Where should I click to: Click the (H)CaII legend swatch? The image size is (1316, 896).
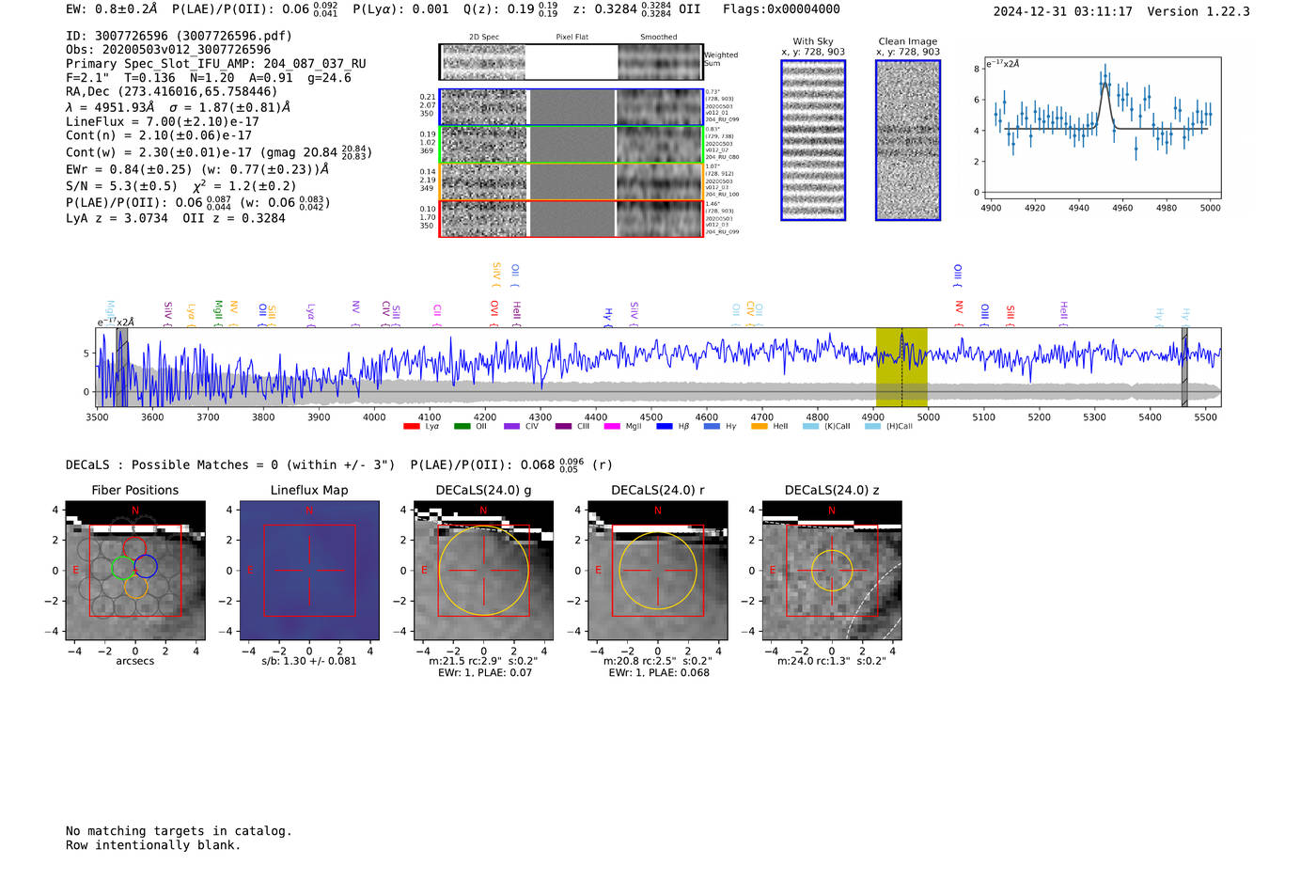[872, 427]
